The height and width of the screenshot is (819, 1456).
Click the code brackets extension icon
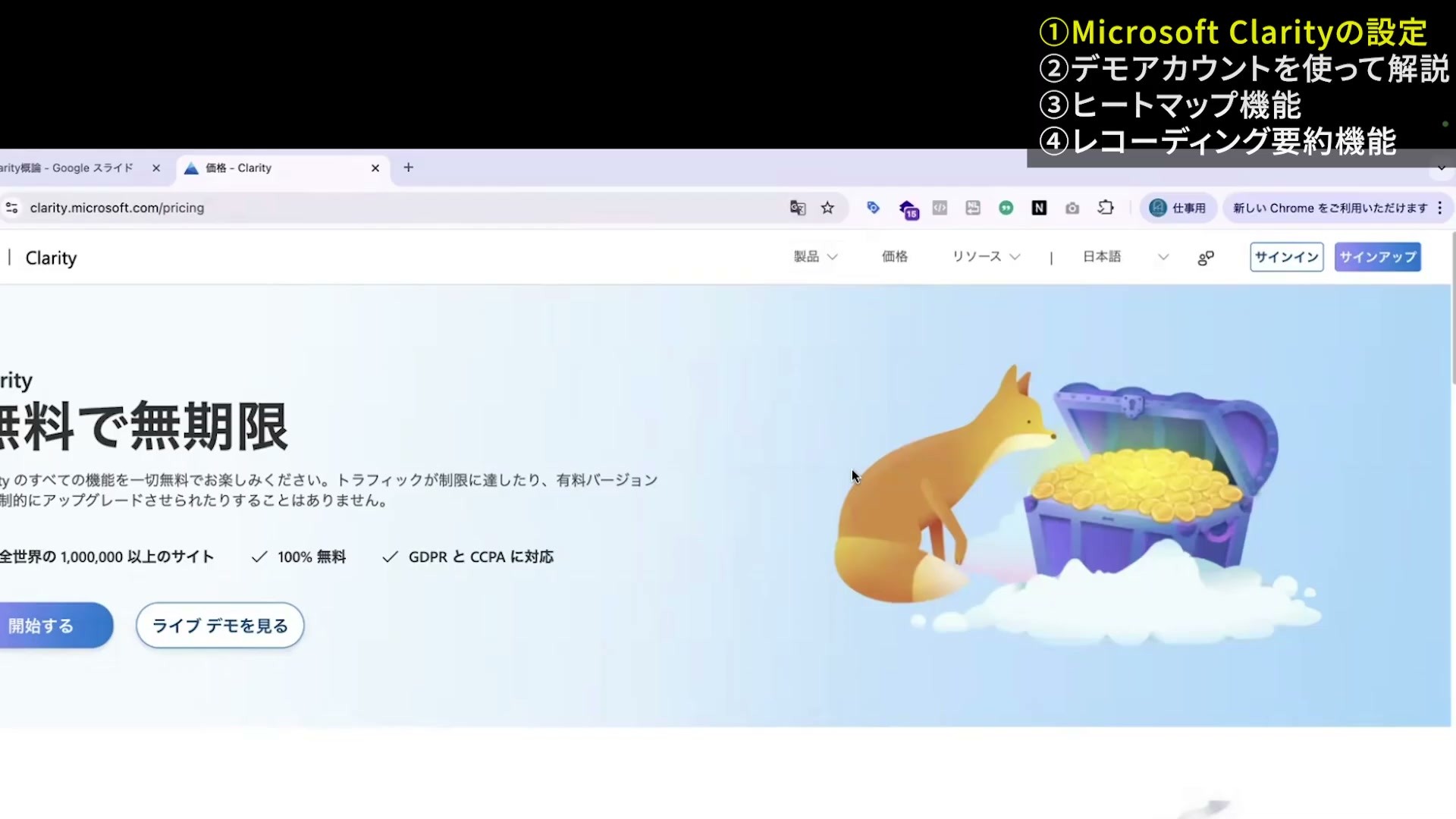click(x=940, y=208)
